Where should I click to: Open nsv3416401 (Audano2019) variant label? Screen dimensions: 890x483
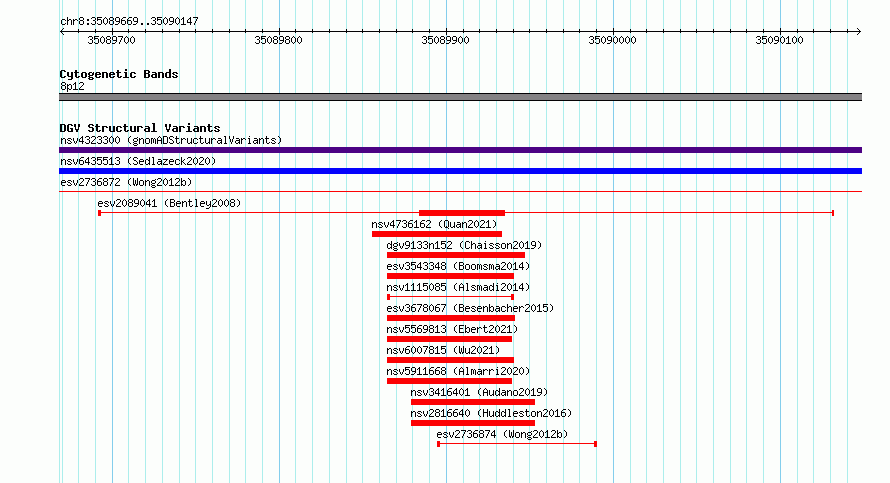click(x=479, y=392)
